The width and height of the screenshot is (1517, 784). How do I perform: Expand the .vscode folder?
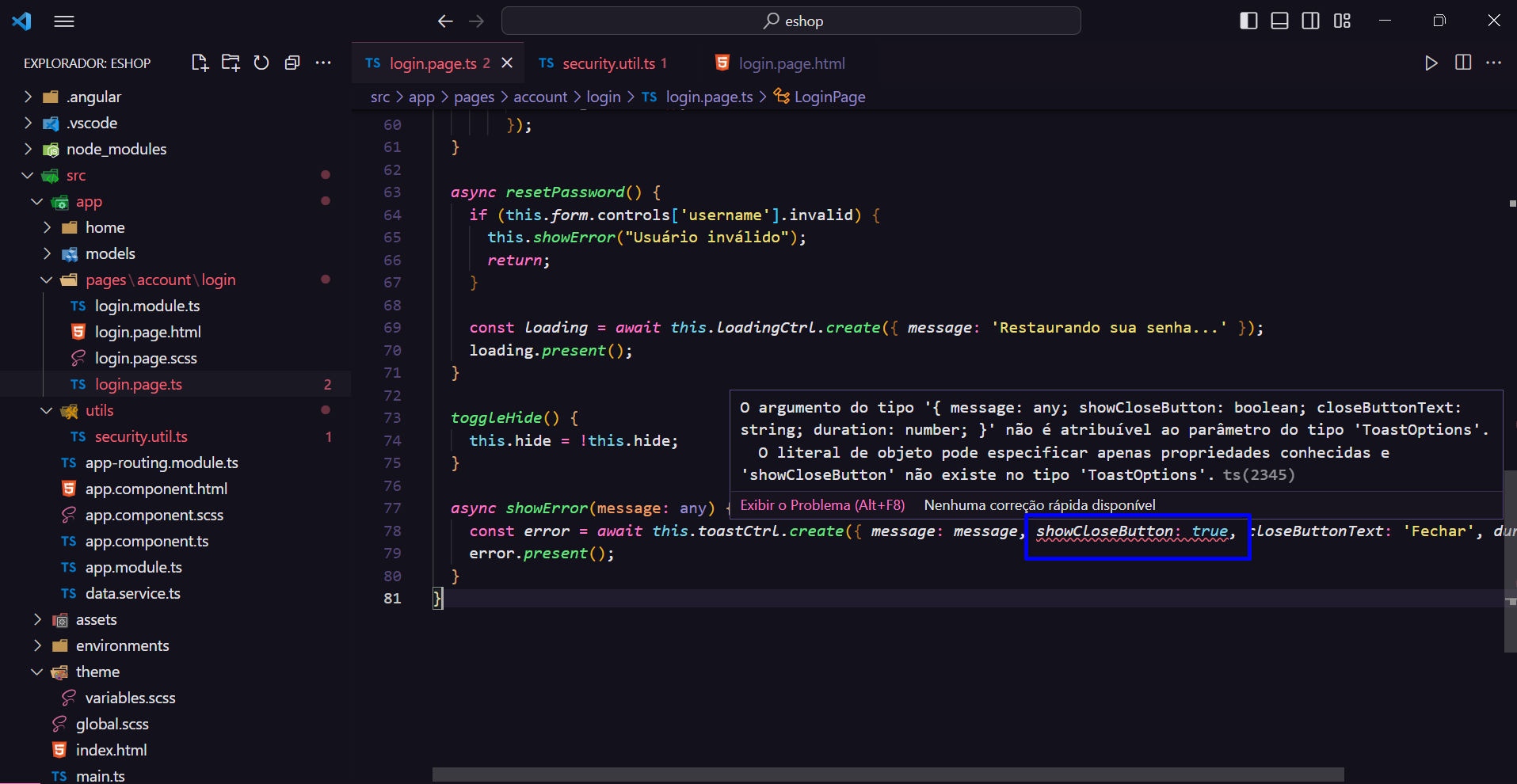coord(28,123)
